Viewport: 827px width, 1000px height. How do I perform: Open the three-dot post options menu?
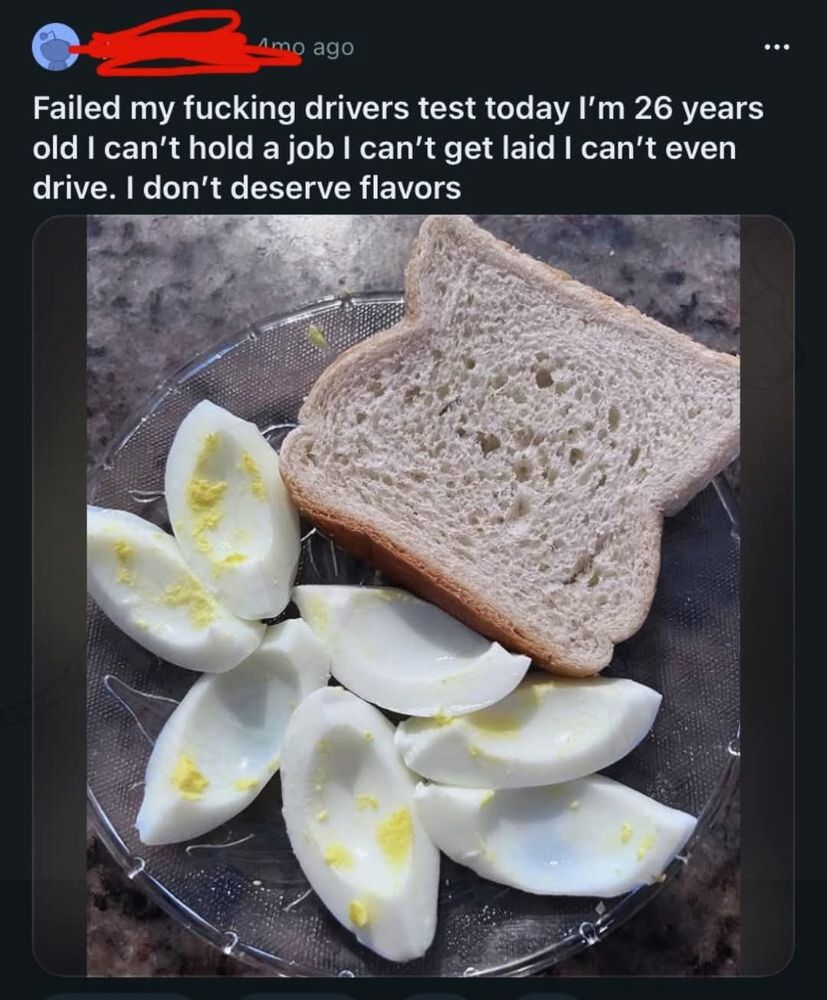click(x=777, y=47)
